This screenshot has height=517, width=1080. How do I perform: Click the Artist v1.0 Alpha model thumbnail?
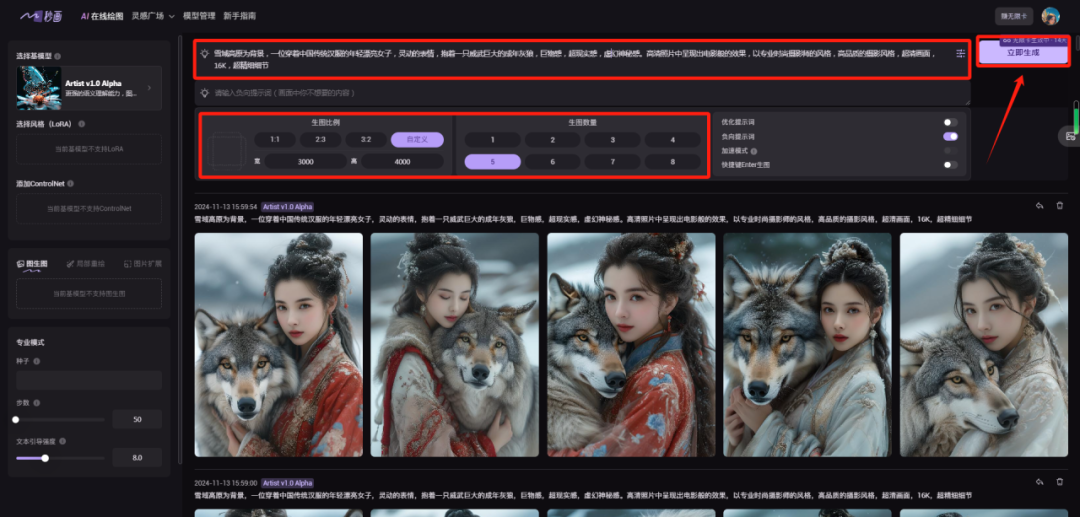(x=39, y=88)
